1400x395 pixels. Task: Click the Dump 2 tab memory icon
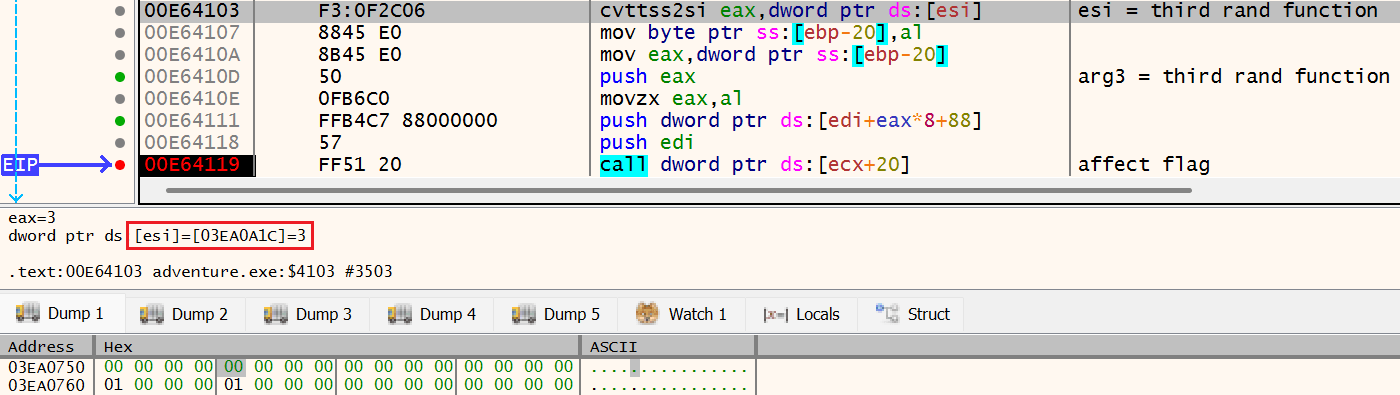pyautogui.click(x=151, y=313)
